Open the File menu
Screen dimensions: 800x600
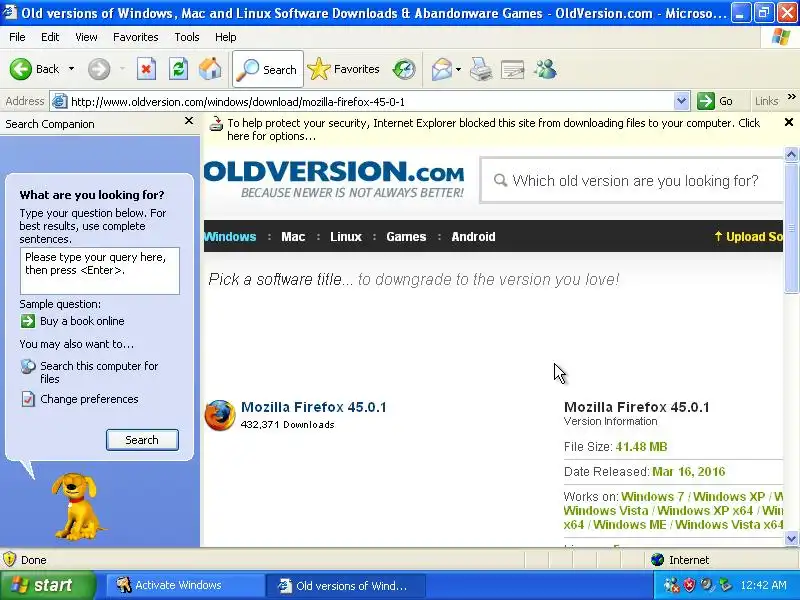pyautogui.click(x=17, y=37)
